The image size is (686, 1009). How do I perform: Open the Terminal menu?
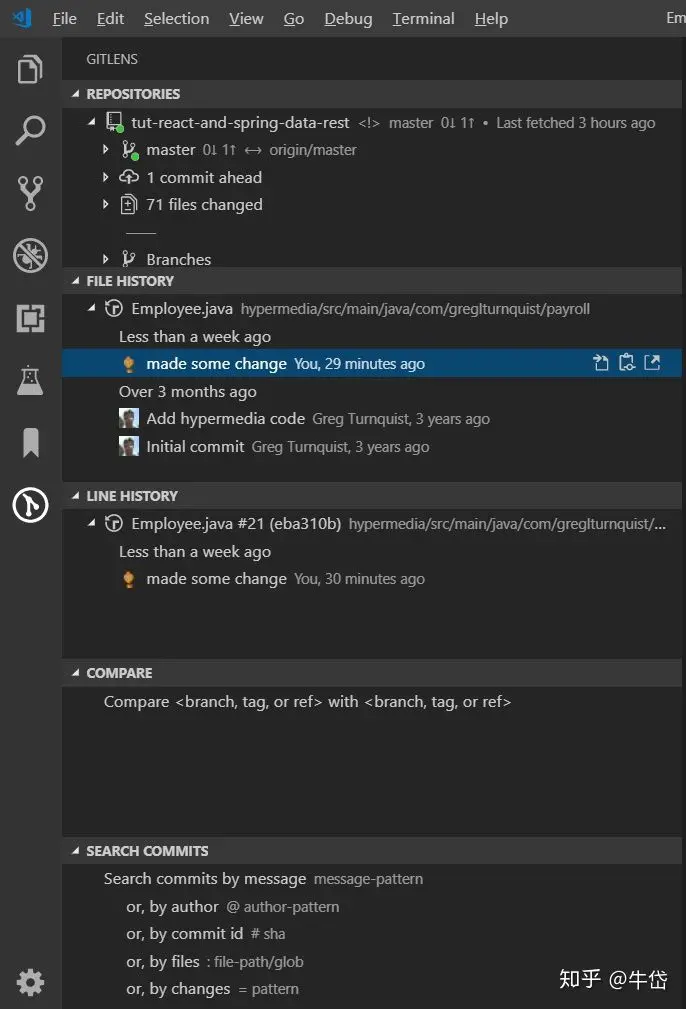[x=423, y=19]
